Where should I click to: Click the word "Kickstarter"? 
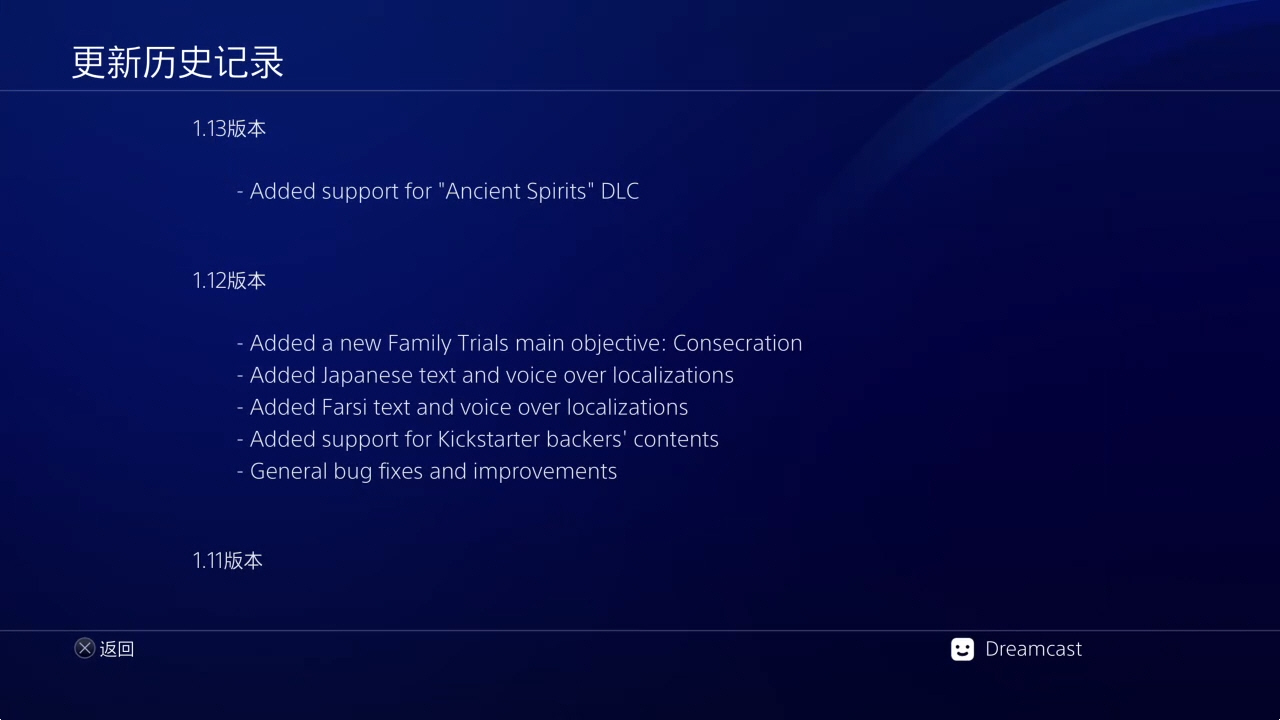pyautogui.click(x=487, y=439)
